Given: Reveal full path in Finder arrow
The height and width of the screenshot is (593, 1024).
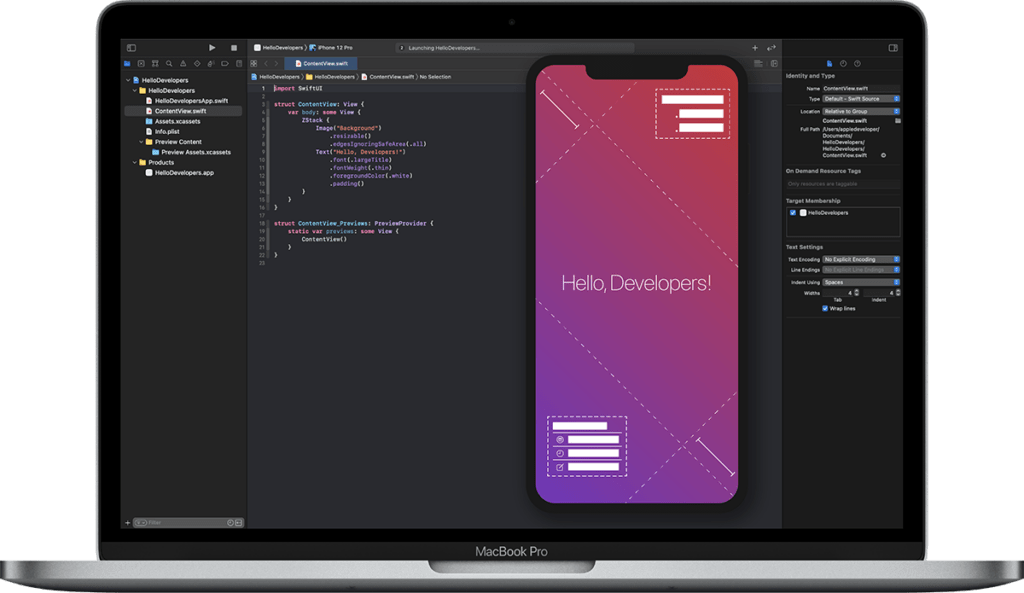Looking at the screenshot, I should coord(883,155).
